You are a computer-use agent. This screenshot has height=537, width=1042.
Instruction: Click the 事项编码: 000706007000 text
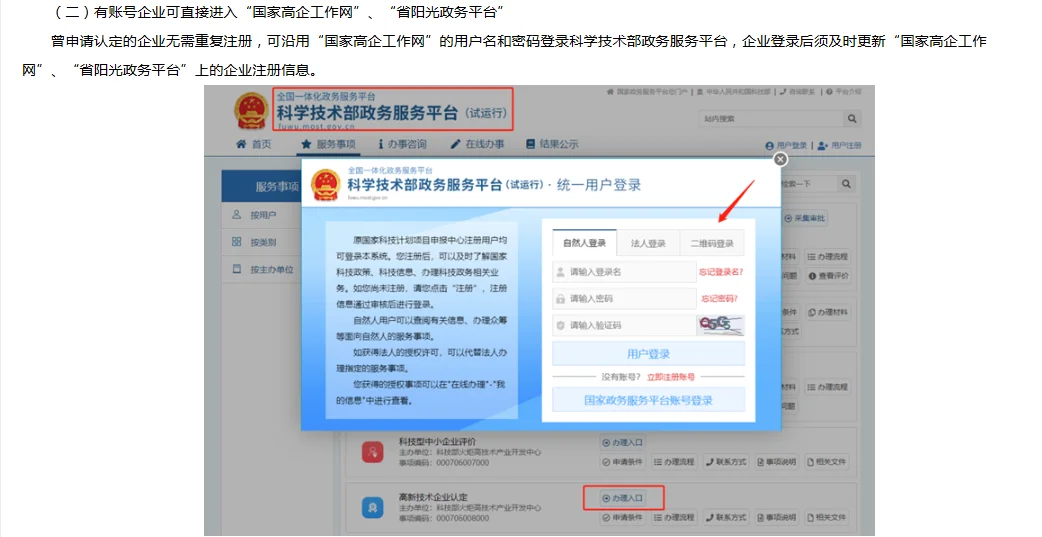click(x=444, y=463)
